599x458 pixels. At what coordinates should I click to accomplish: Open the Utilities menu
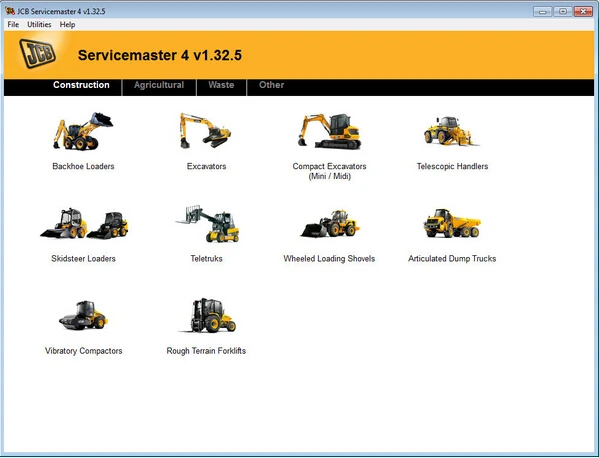point(39,24)
